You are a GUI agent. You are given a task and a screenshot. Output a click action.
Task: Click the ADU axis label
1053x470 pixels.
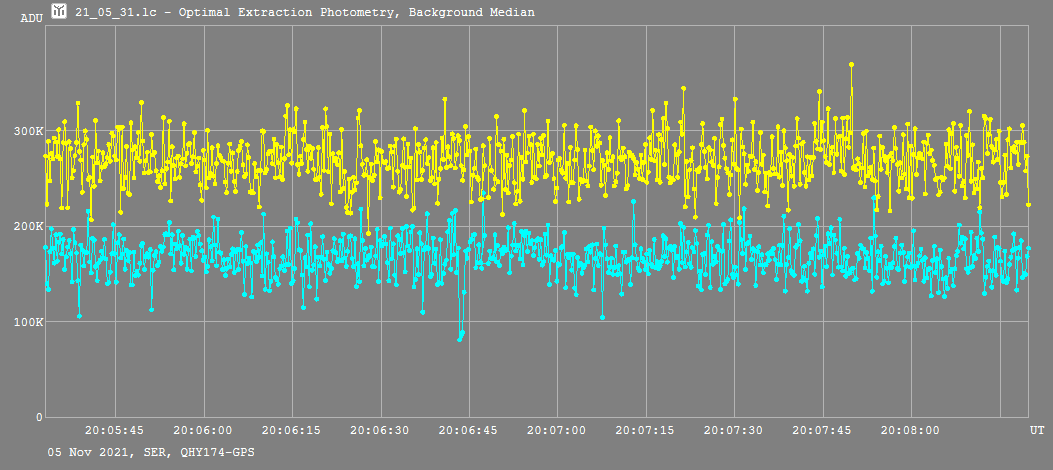coord(31,18)
